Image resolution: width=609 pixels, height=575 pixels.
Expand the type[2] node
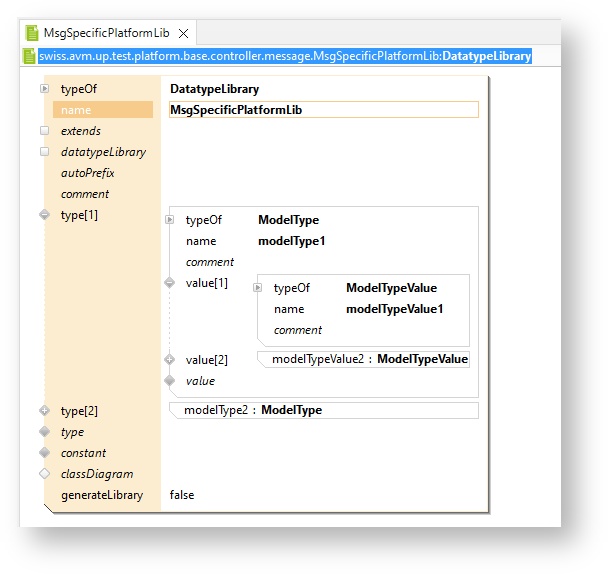44,411
